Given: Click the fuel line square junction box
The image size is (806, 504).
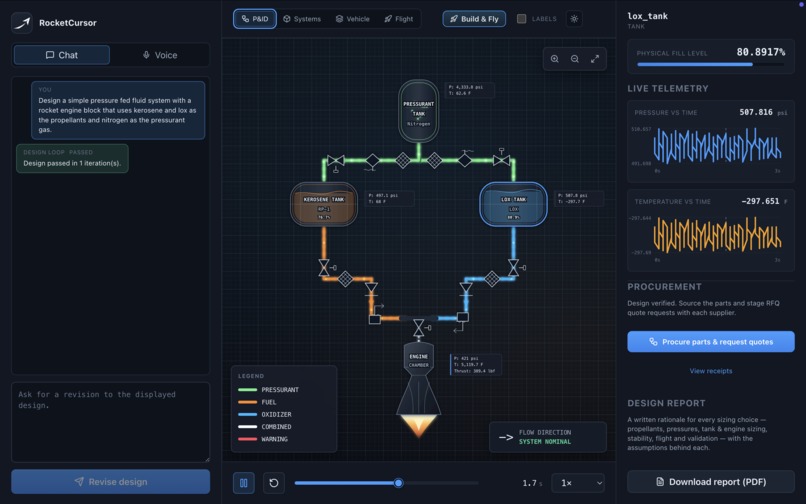Looking at the screenshot, I should tap(375, 319).
